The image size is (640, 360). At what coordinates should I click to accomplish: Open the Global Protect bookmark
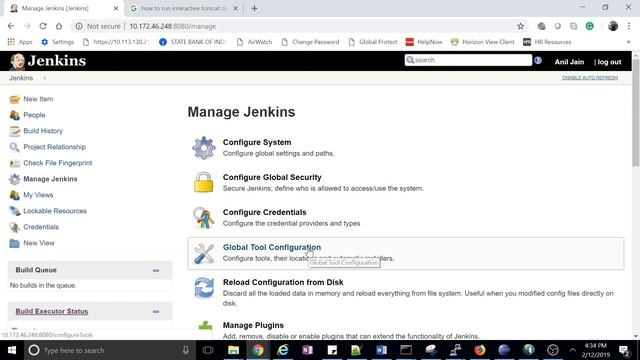373,42
